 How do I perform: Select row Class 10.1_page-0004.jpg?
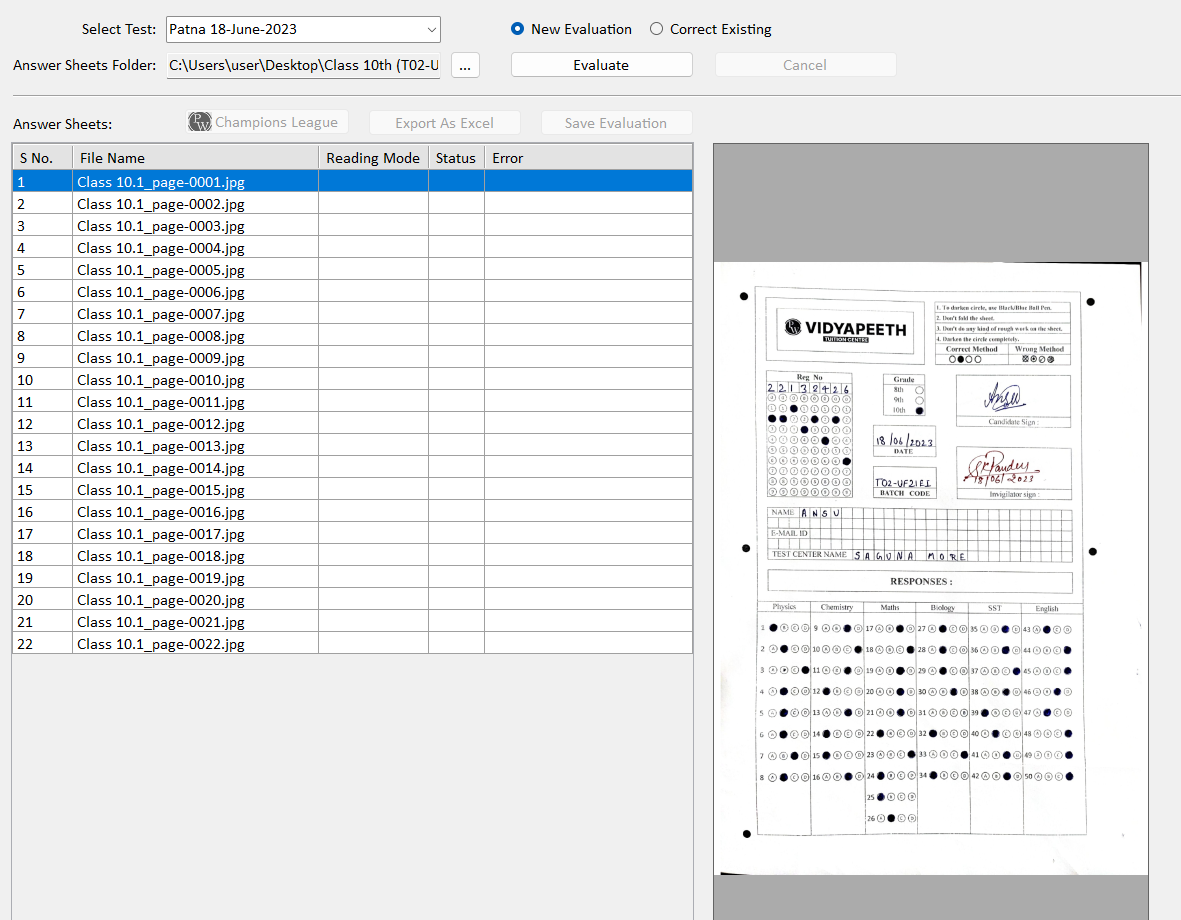(352, 247)
